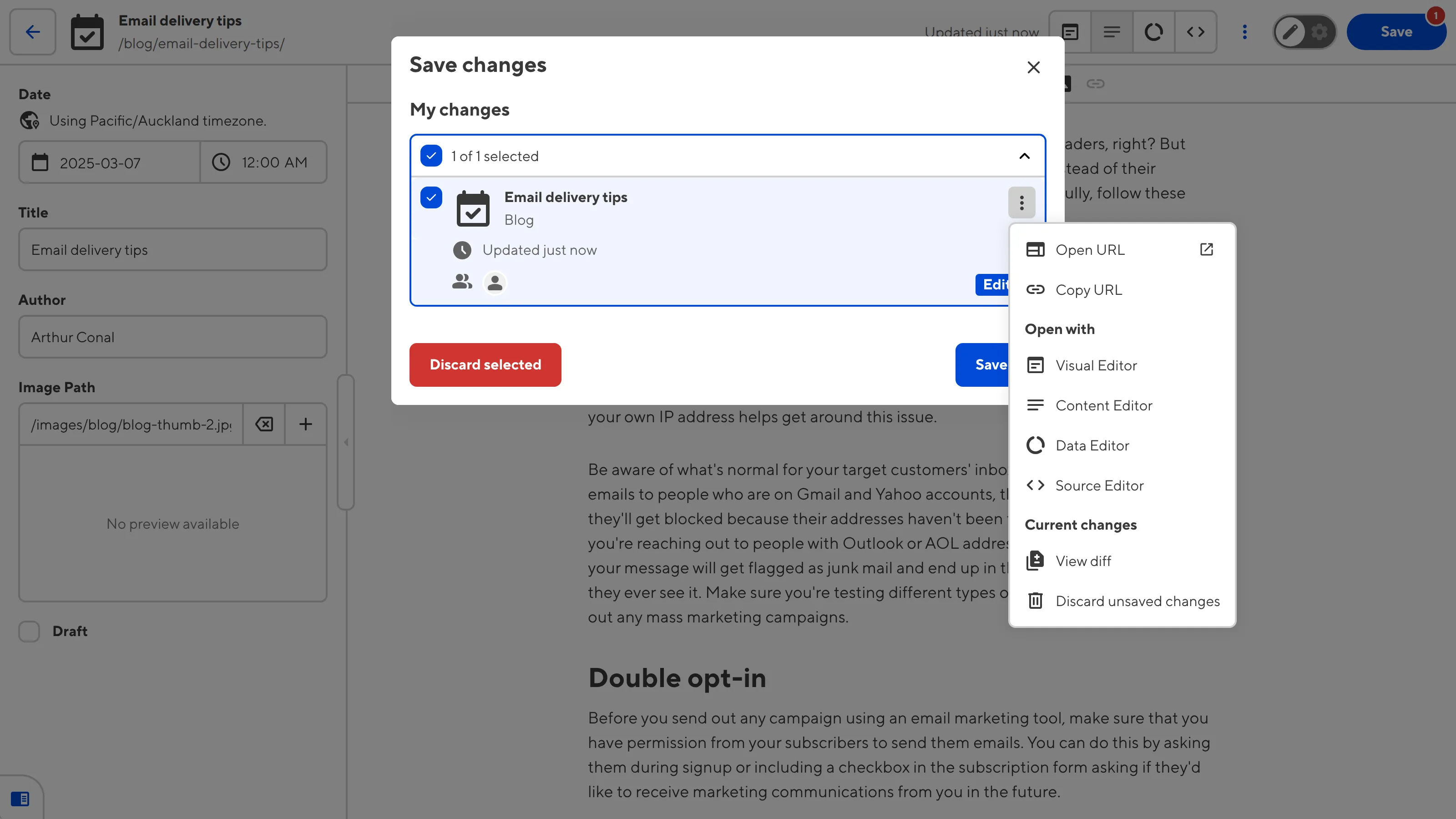Add a new image using the plus icon
This screenshot has width=1456, height=819.
click(x=305, y=424)
